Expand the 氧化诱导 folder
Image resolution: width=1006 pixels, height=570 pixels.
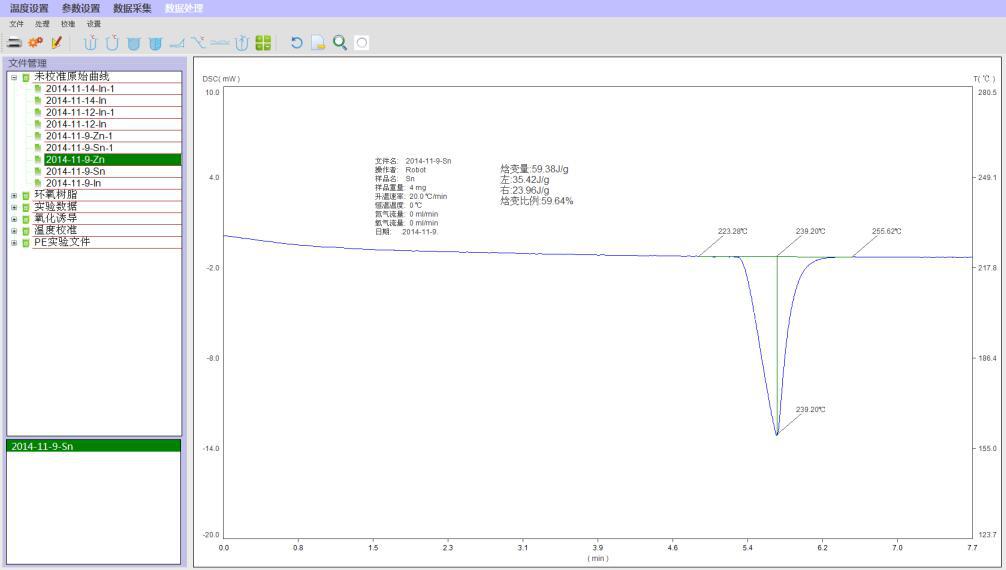[14, 219]
